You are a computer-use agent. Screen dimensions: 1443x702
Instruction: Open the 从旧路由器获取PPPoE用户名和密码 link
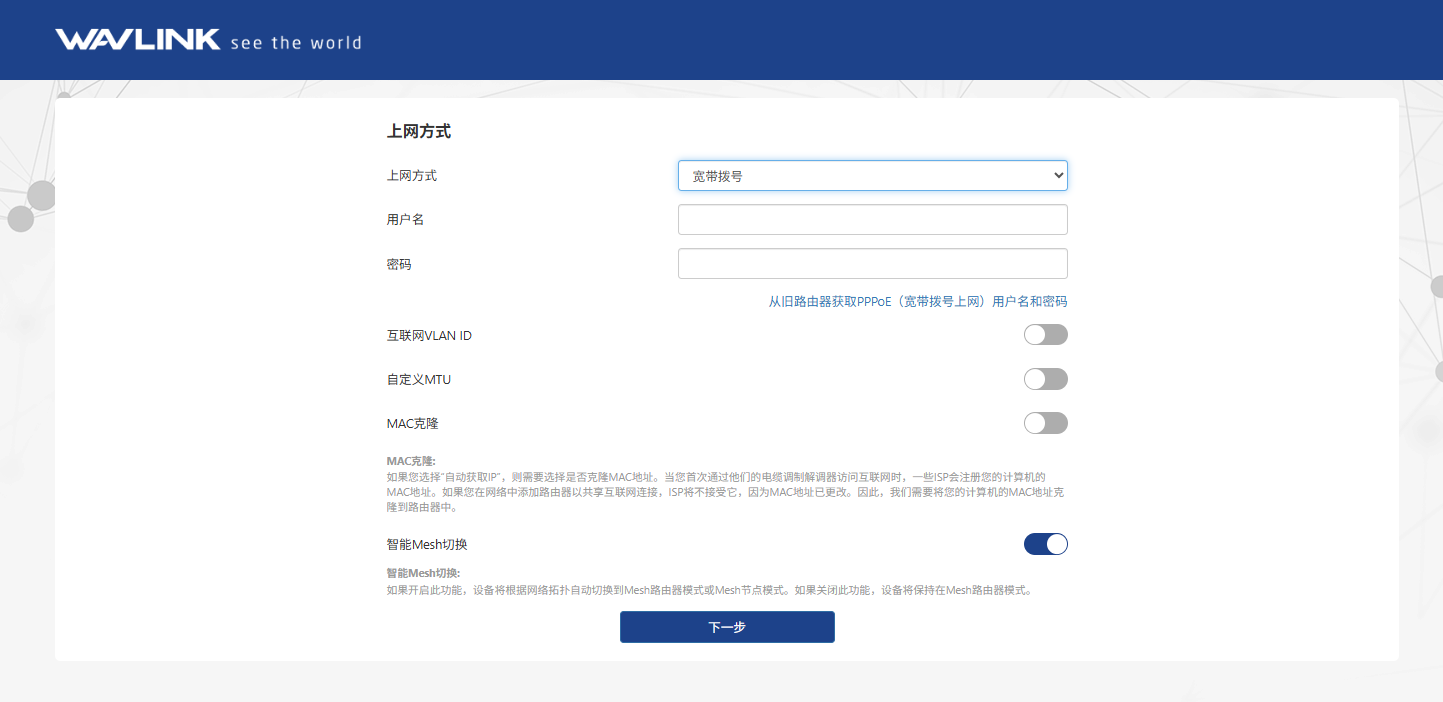(917, 302)
